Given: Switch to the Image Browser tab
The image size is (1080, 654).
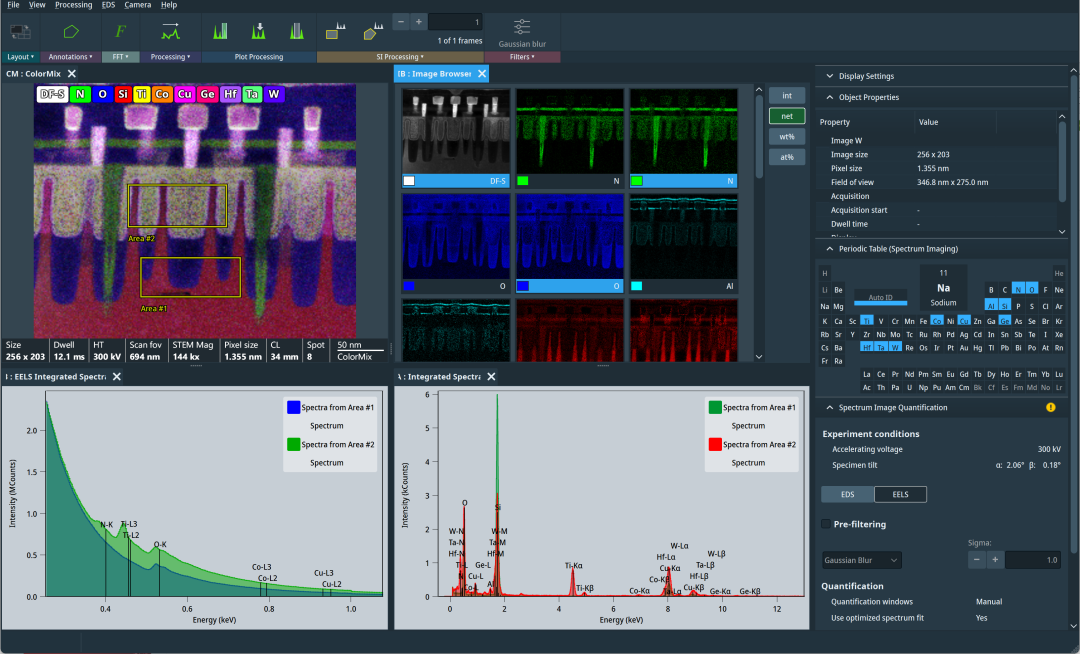Looking at the screenshot, I should pos(432,73).
